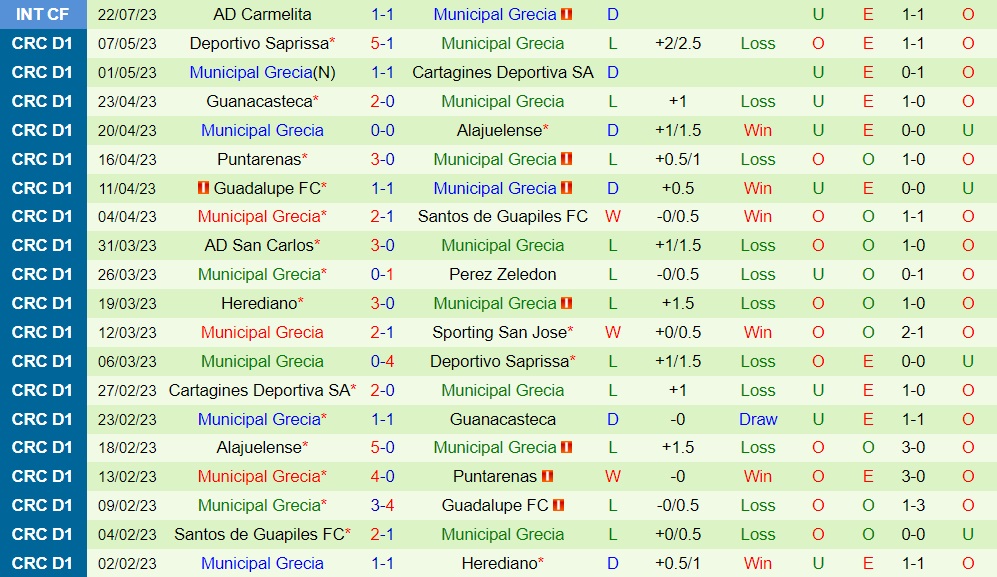Open the INT CF league label
997x577 pixels.
[43, 15]
